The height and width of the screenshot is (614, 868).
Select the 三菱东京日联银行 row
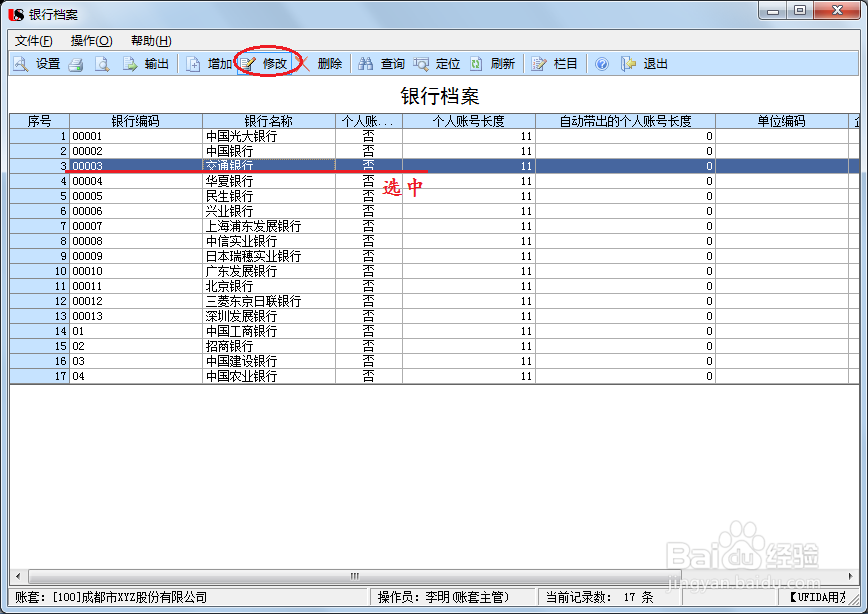coord(435,301)
